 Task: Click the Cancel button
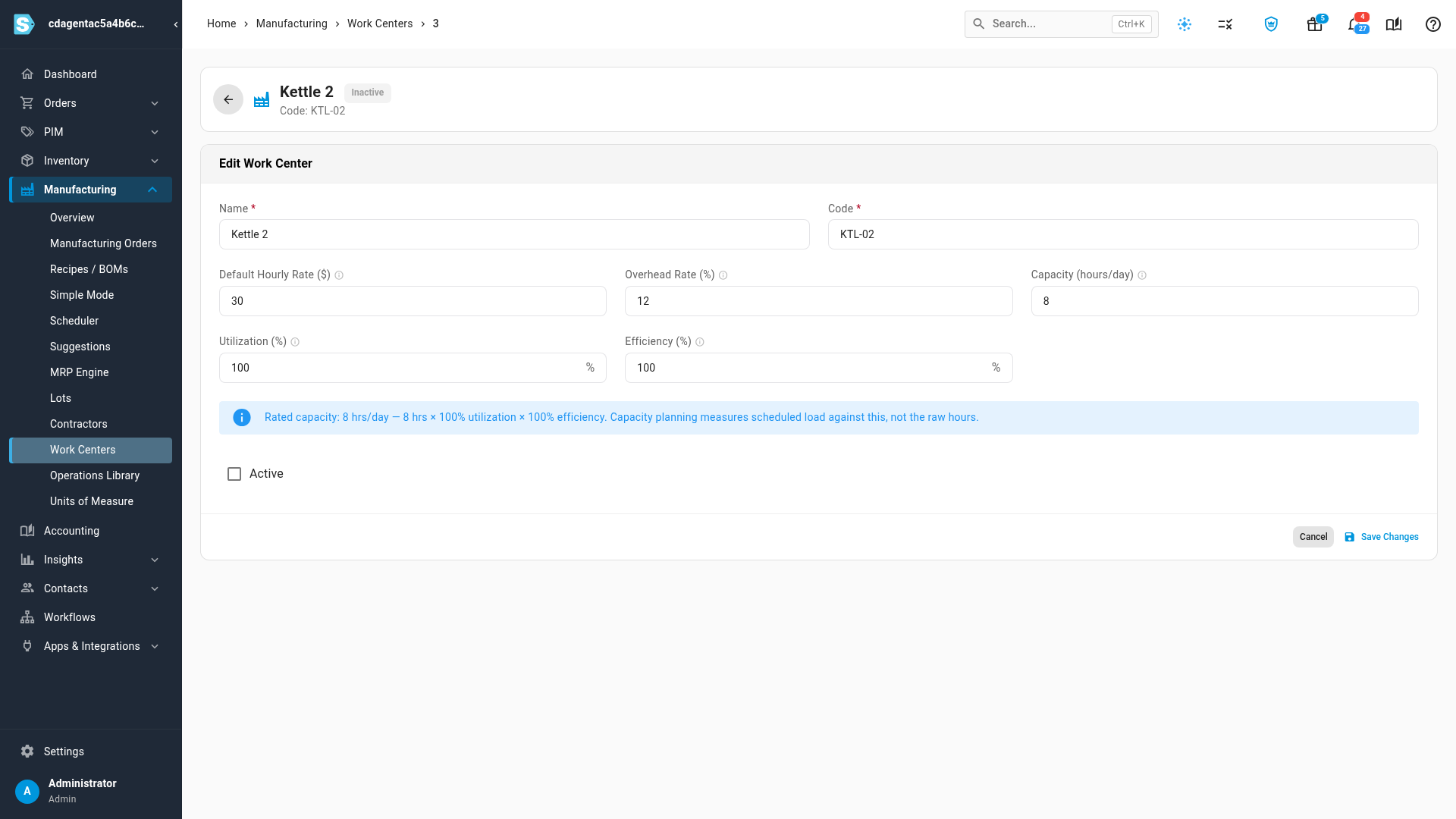click(1313, 537)
